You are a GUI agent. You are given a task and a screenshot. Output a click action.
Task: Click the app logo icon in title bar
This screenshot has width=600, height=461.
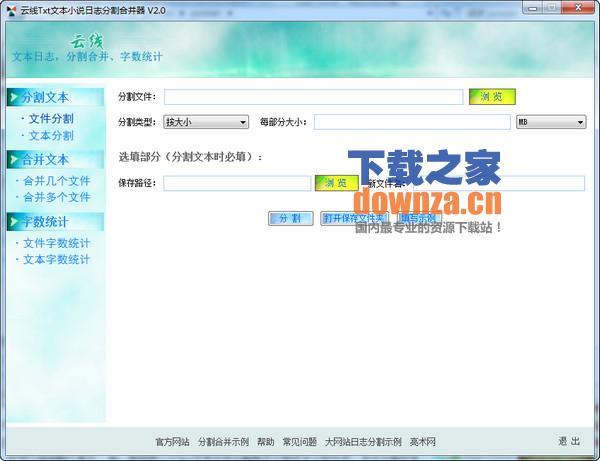coord(11,10)
